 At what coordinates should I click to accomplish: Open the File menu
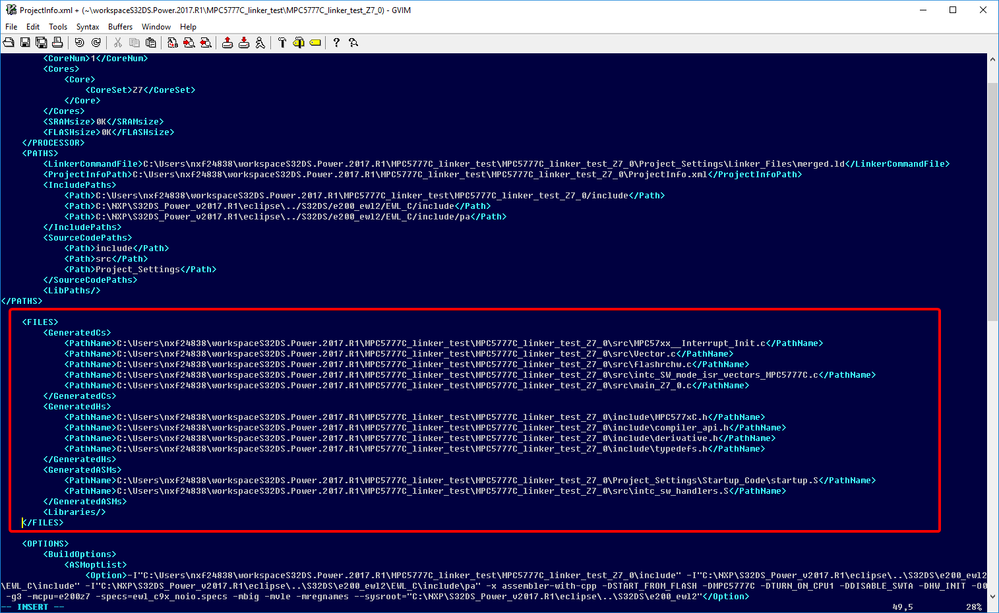click(x=11, y=27)
